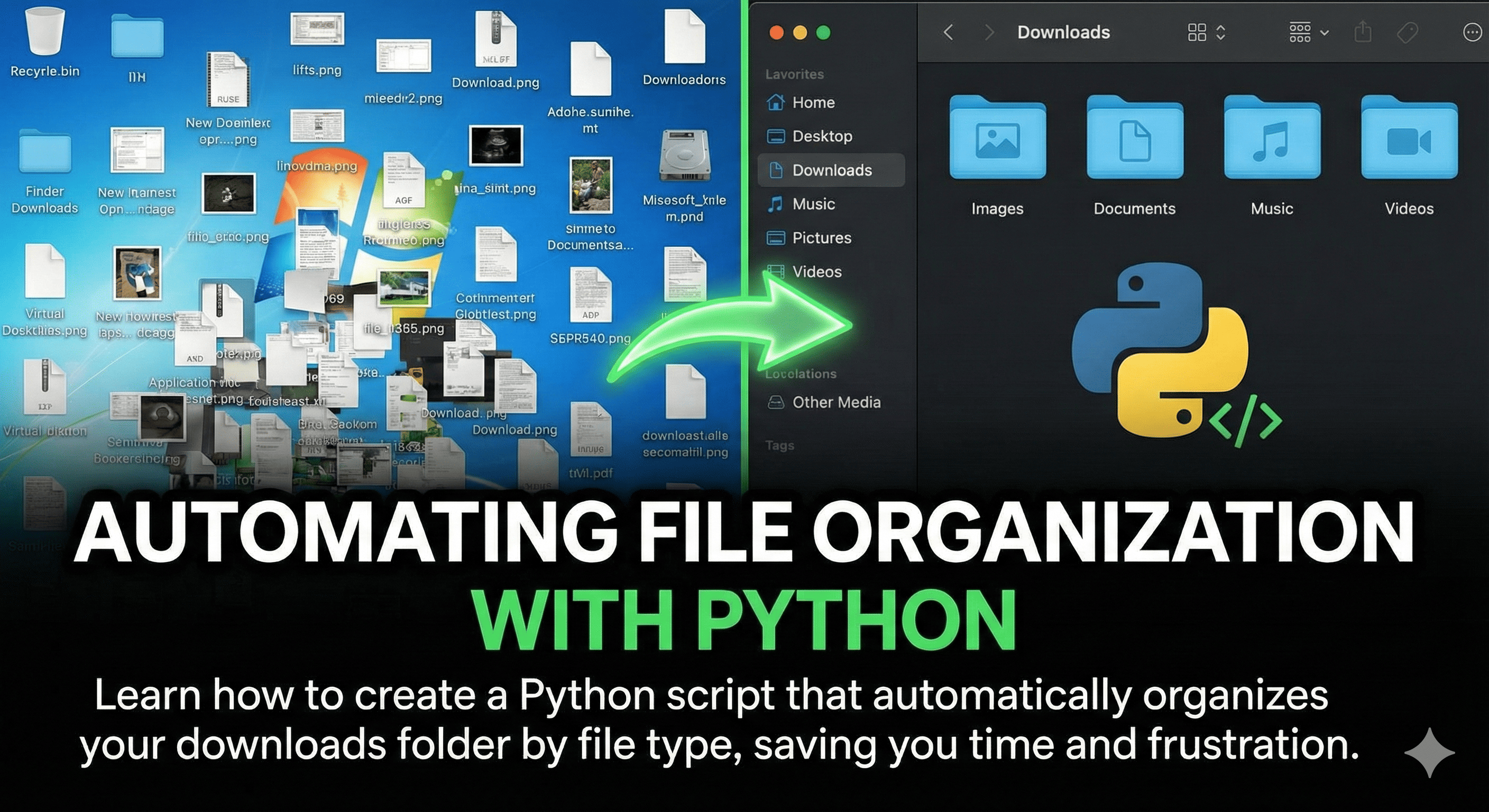Click the back navigation arrow
Viewport: 1489px width, 812px height.
pyautogui.click(x=948, y=32)
